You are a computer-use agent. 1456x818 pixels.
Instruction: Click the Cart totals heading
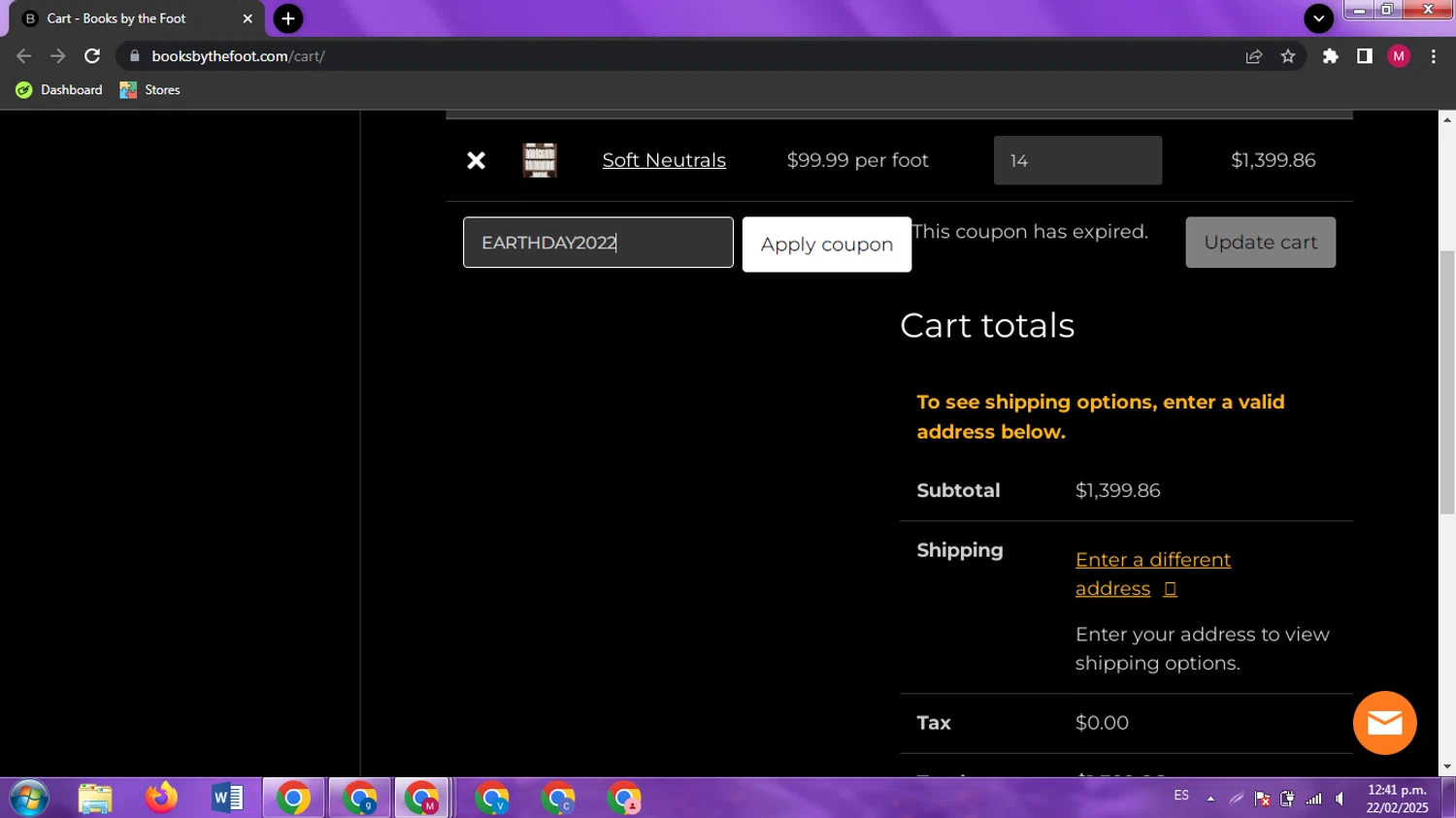click(987, 325)
